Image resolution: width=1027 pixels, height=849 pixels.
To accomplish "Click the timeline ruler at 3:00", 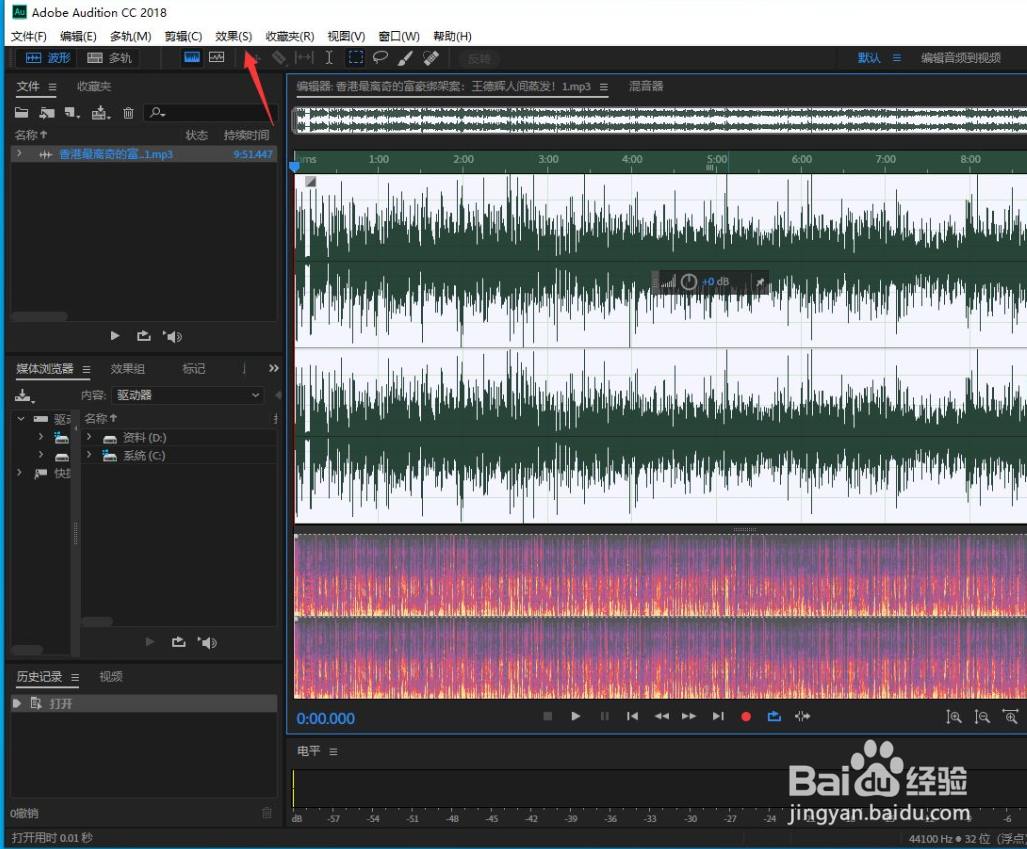I will (548, 159).
